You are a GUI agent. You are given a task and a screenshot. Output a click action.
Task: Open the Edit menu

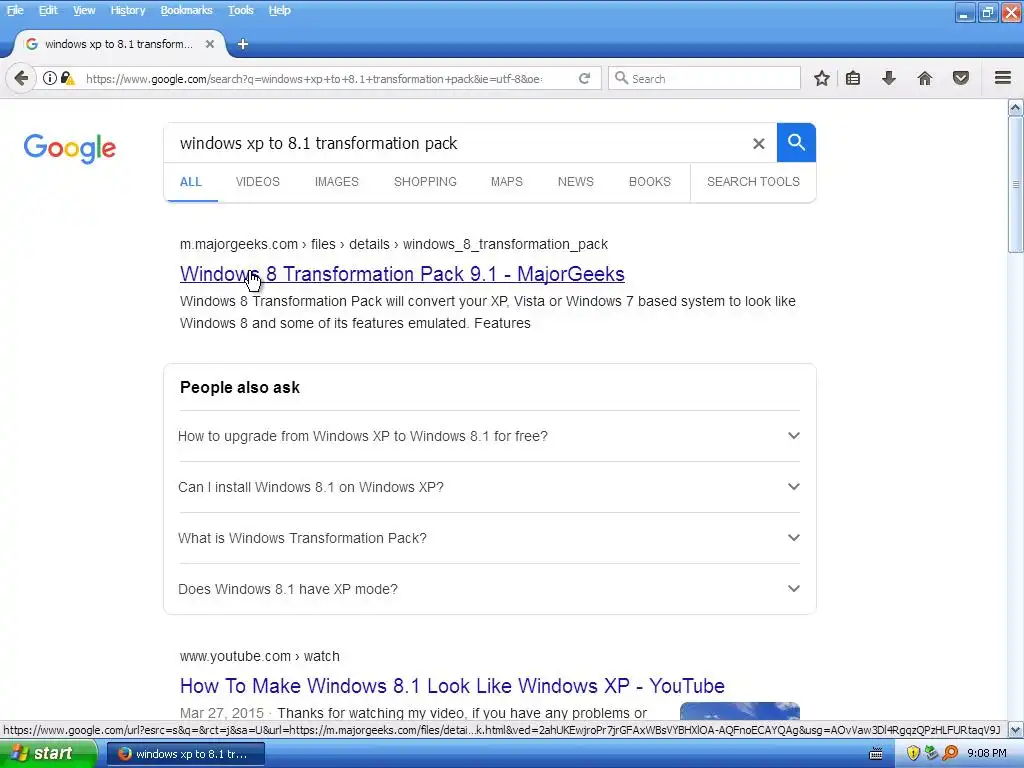(48, 10)
